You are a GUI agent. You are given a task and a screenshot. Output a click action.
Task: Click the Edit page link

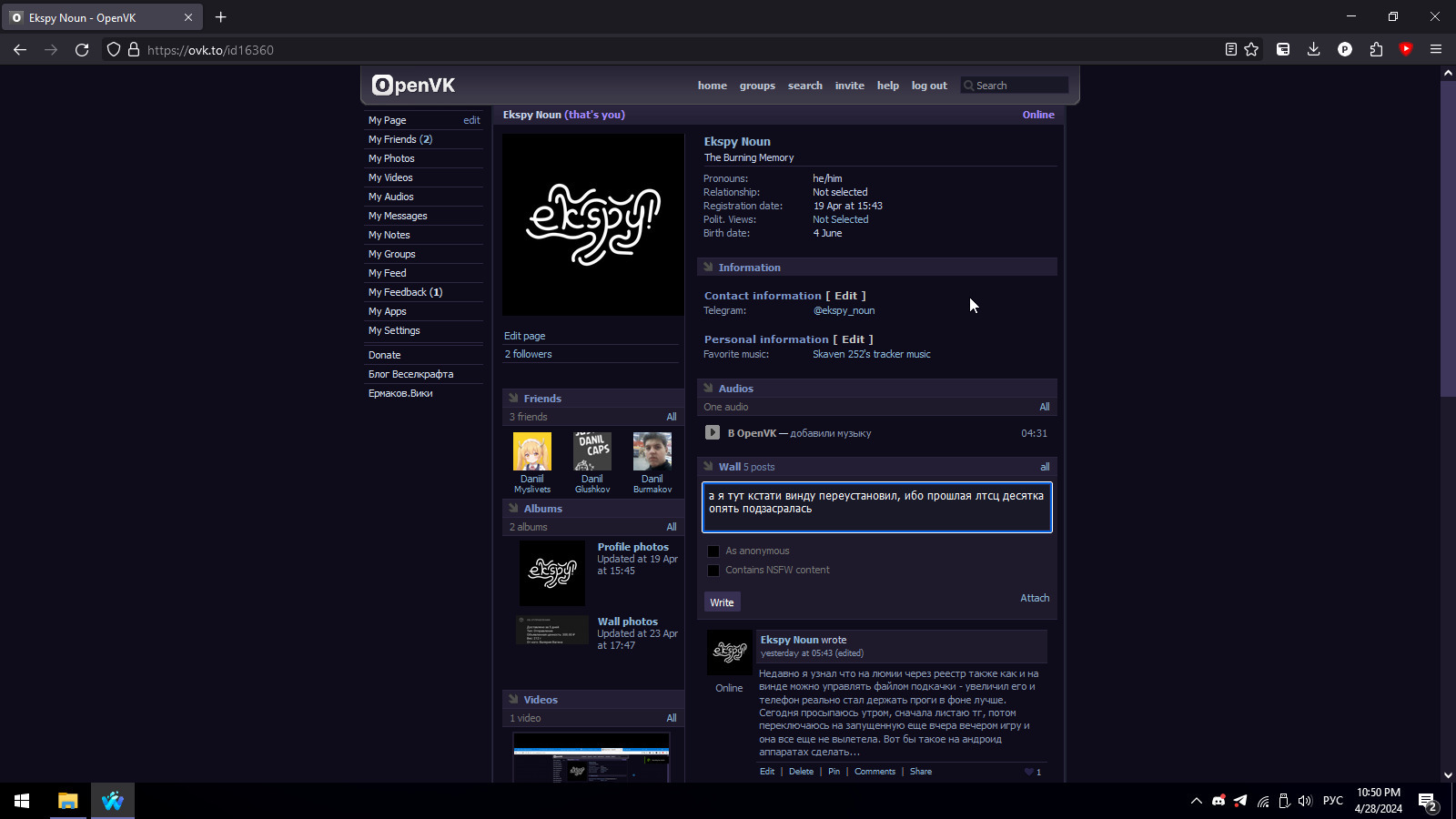[525, 336]
